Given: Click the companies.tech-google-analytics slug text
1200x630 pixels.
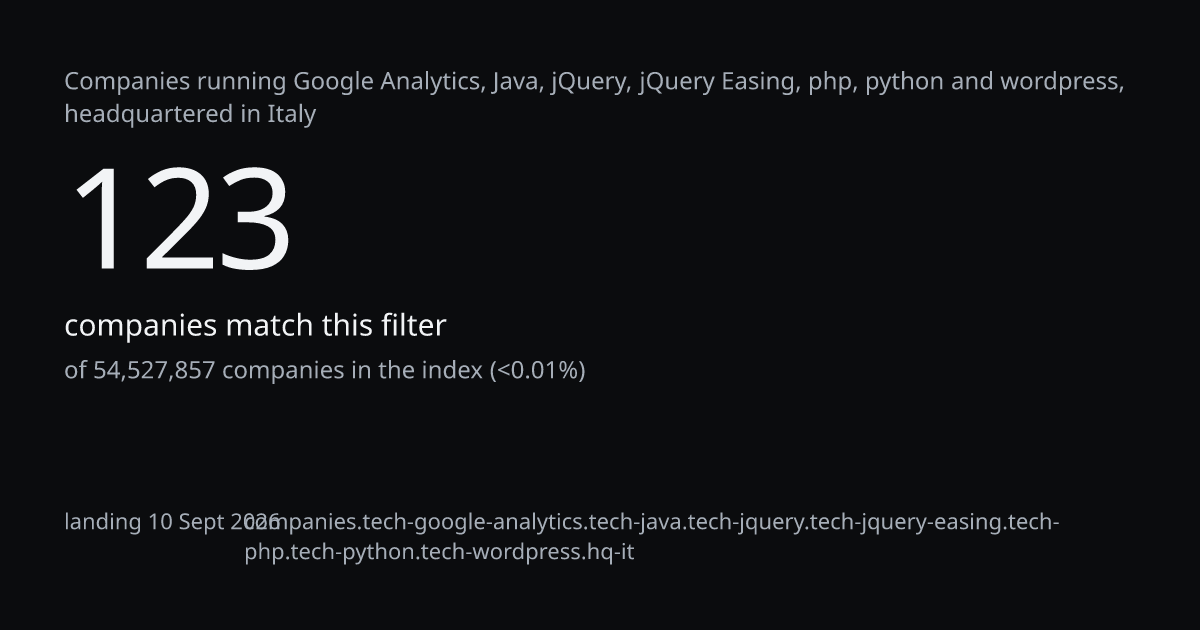Looking at the screenshot, I should 415,522.
